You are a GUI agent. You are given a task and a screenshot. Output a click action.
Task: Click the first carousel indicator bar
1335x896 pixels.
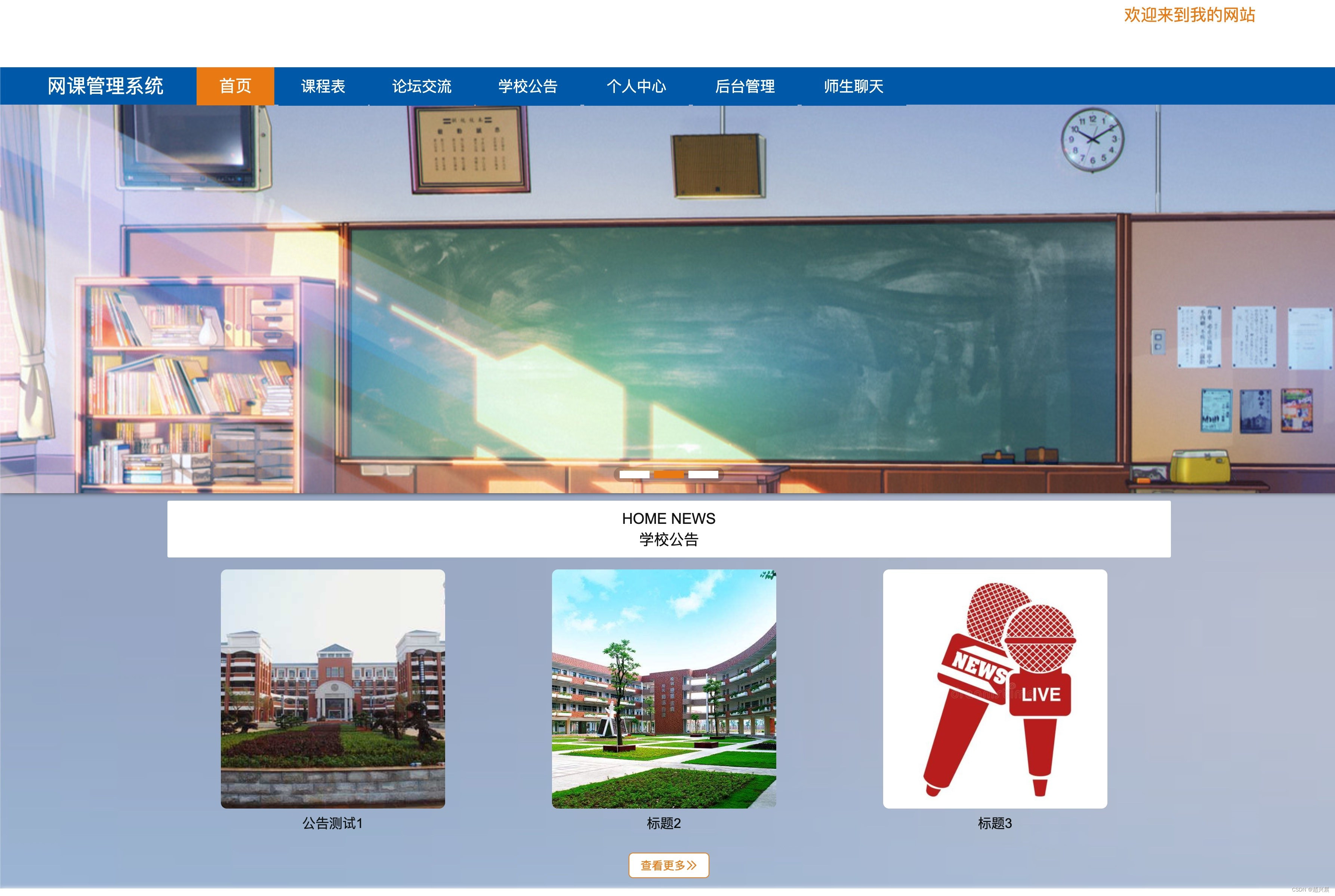click(x=634, y=474)
